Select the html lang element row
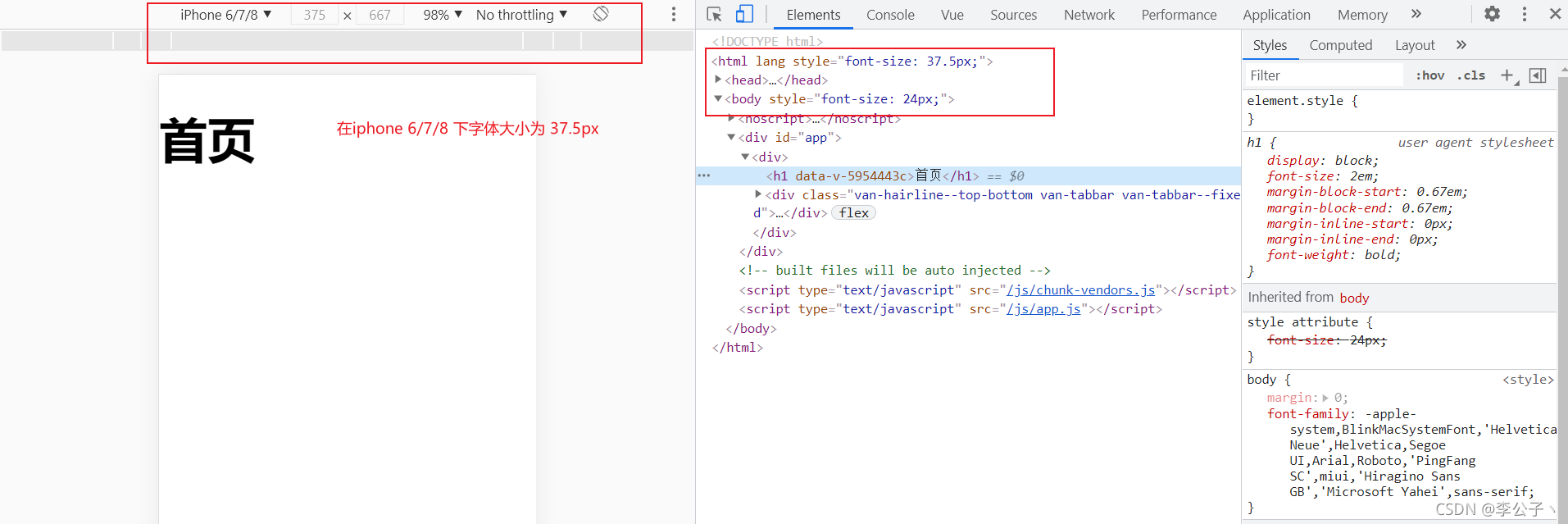Screen dimensions: 1568x524 coord(852,61)
